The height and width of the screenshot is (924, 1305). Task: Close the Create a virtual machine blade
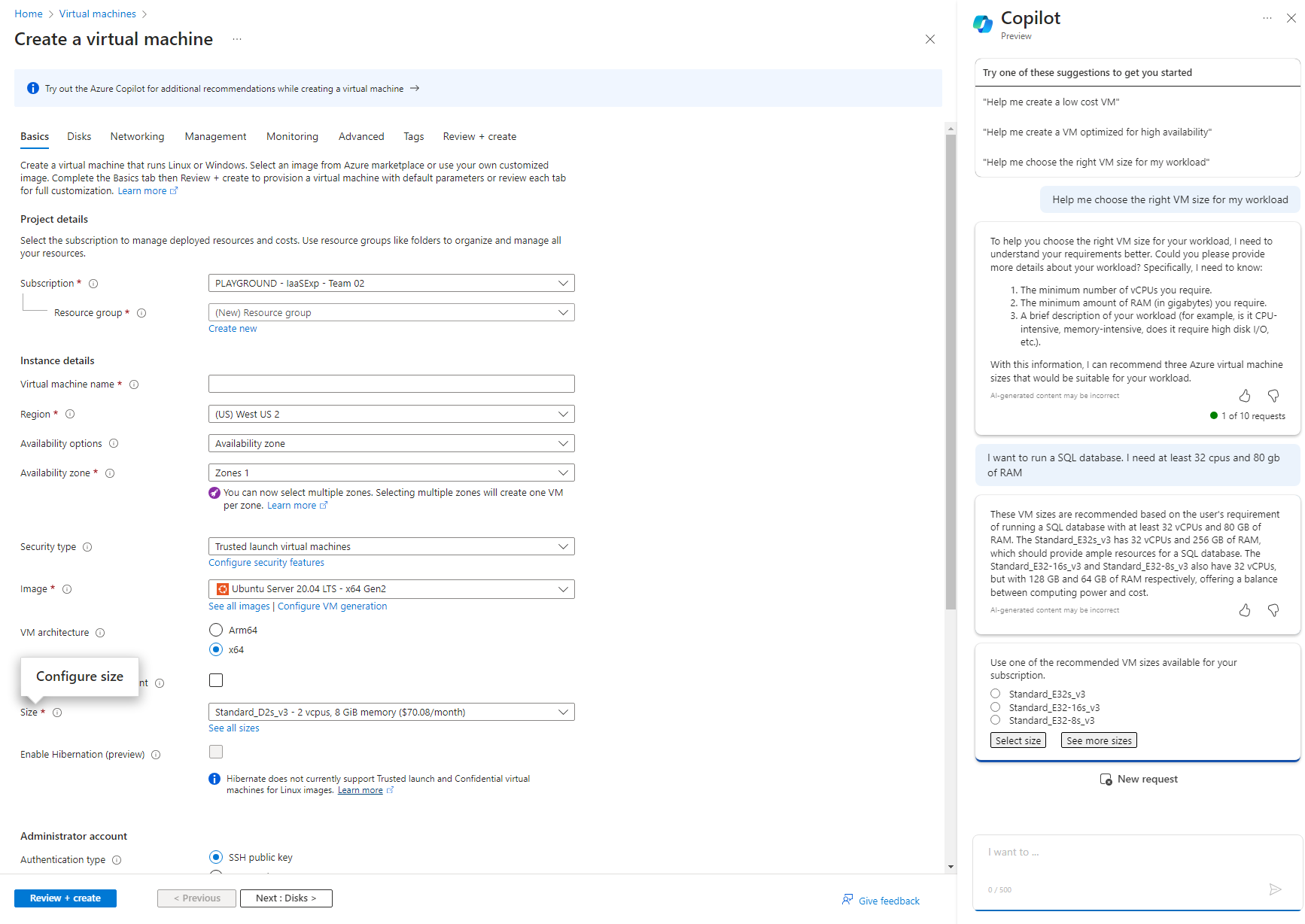[930, 39]
